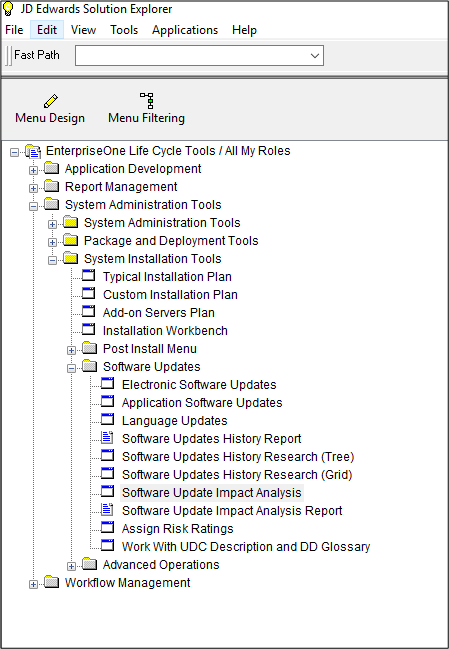Viewport: 449px width, 649px height.
Task: Select the Add-on Servers Plan label
Action: click(159, 313)
